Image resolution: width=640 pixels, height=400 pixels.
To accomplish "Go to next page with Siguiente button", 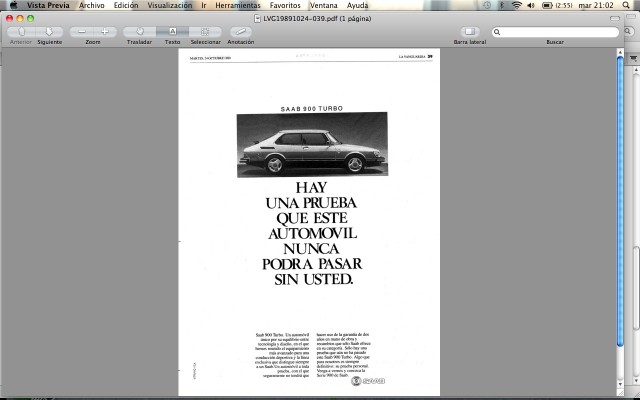I will [49, 32].
